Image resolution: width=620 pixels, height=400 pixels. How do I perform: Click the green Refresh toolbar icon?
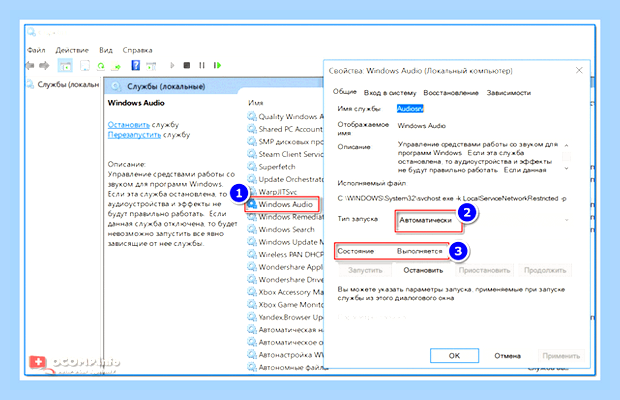(x=101, y=66)
